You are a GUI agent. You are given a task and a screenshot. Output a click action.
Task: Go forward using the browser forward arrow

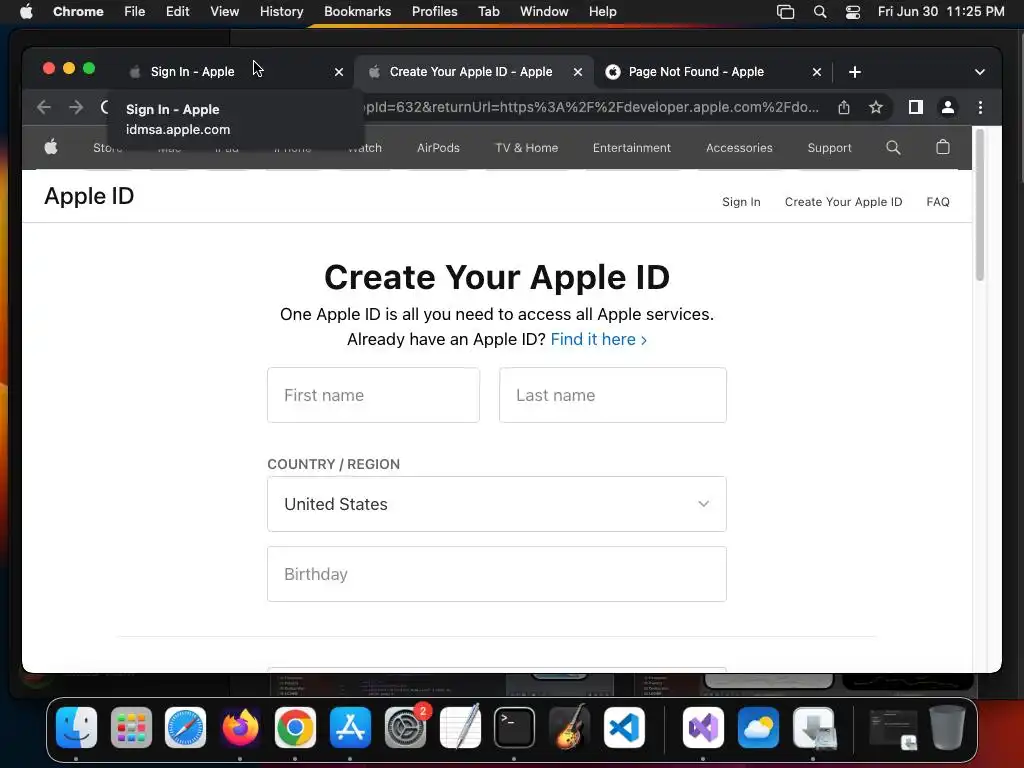(76, 107)
